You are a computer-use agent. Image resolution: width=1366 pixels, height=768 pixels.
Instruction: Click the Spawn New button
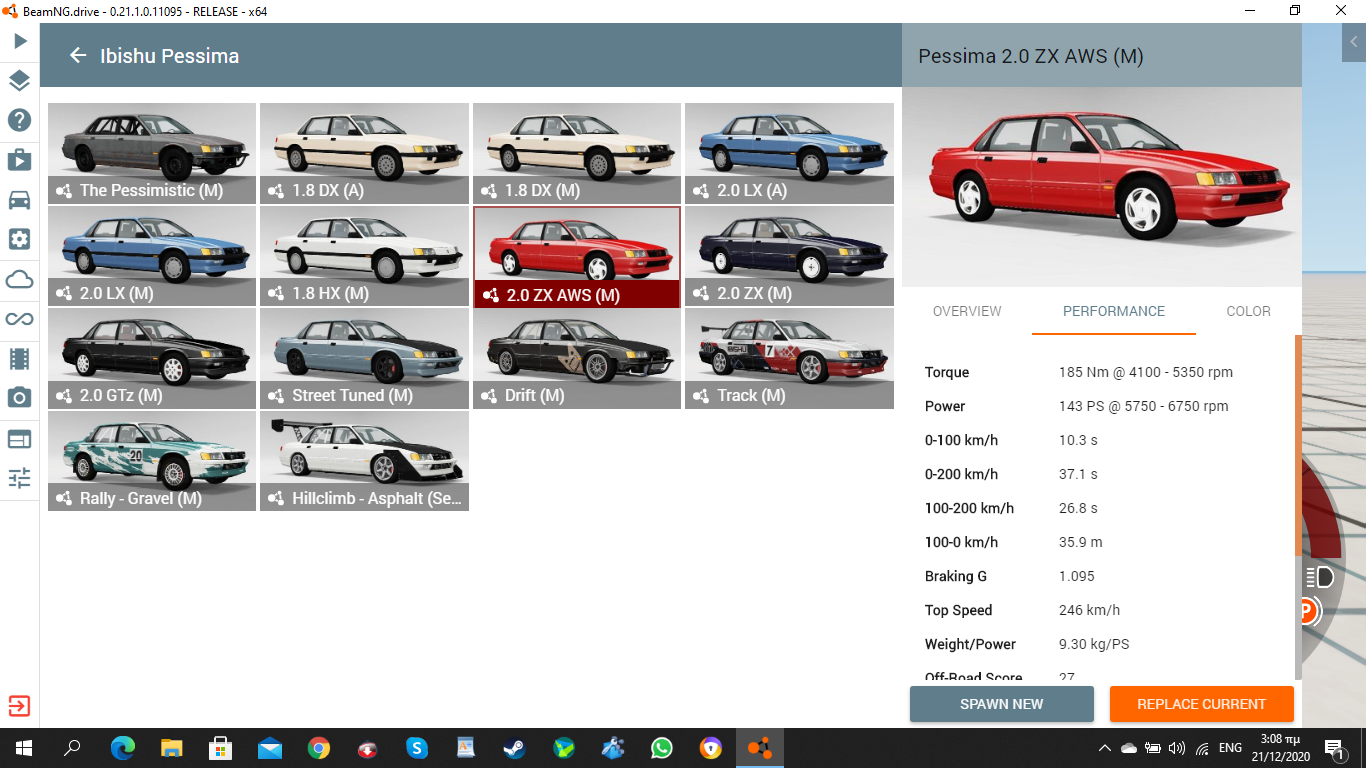coord(1002,704)
